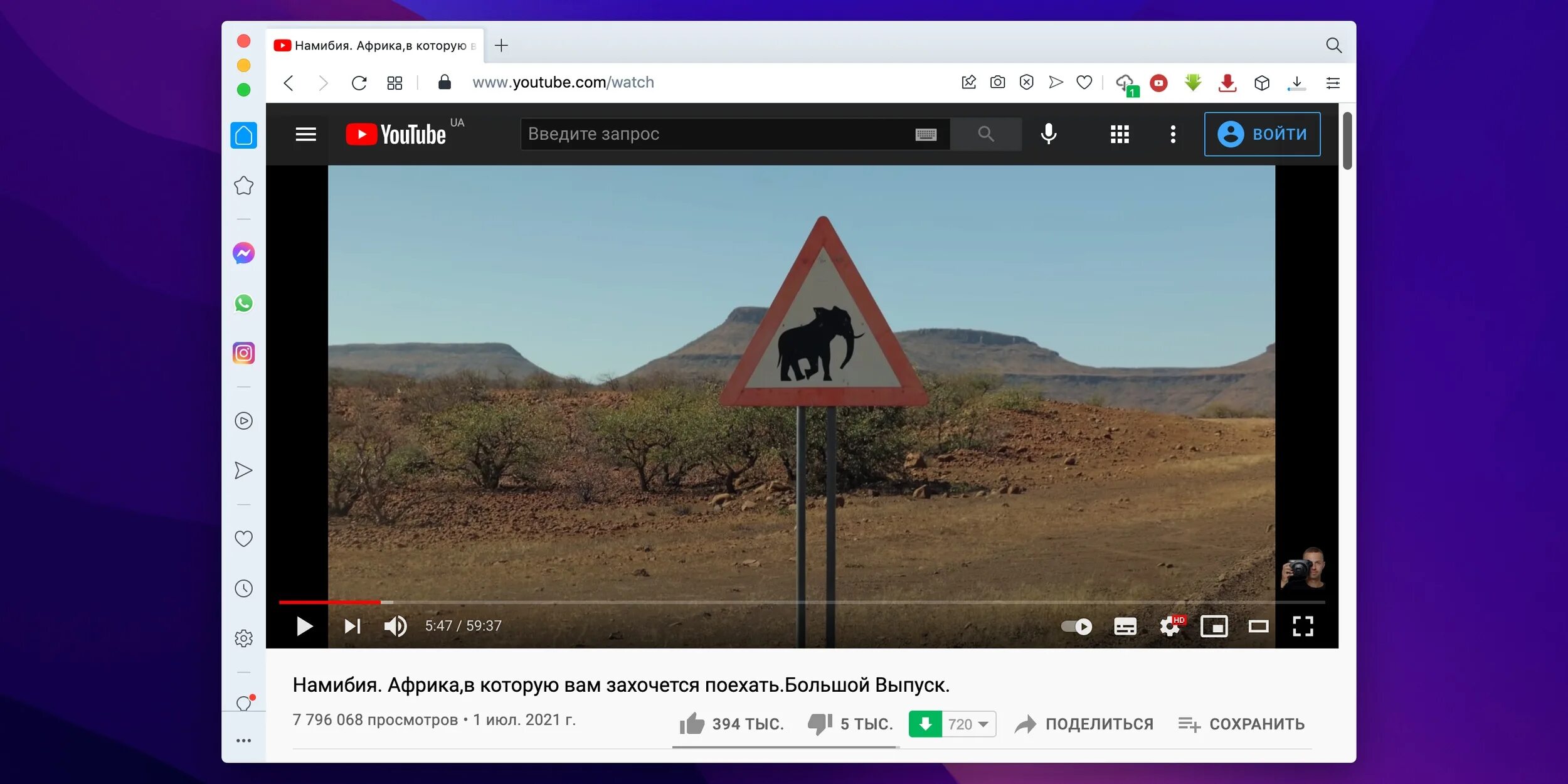Toggle full screen mode
The height and width of the screenshot is (784, 1568).
(x=1303, y=626)
